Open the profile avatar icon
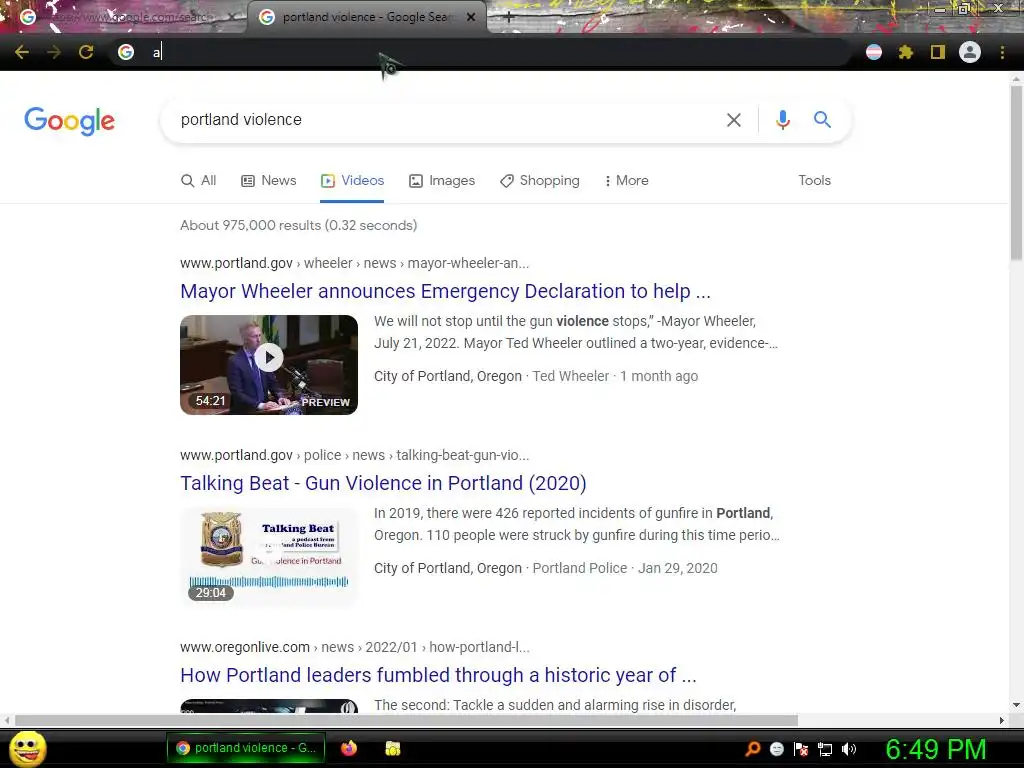This screenshot has width=1024, height=768. click(970, 52)
